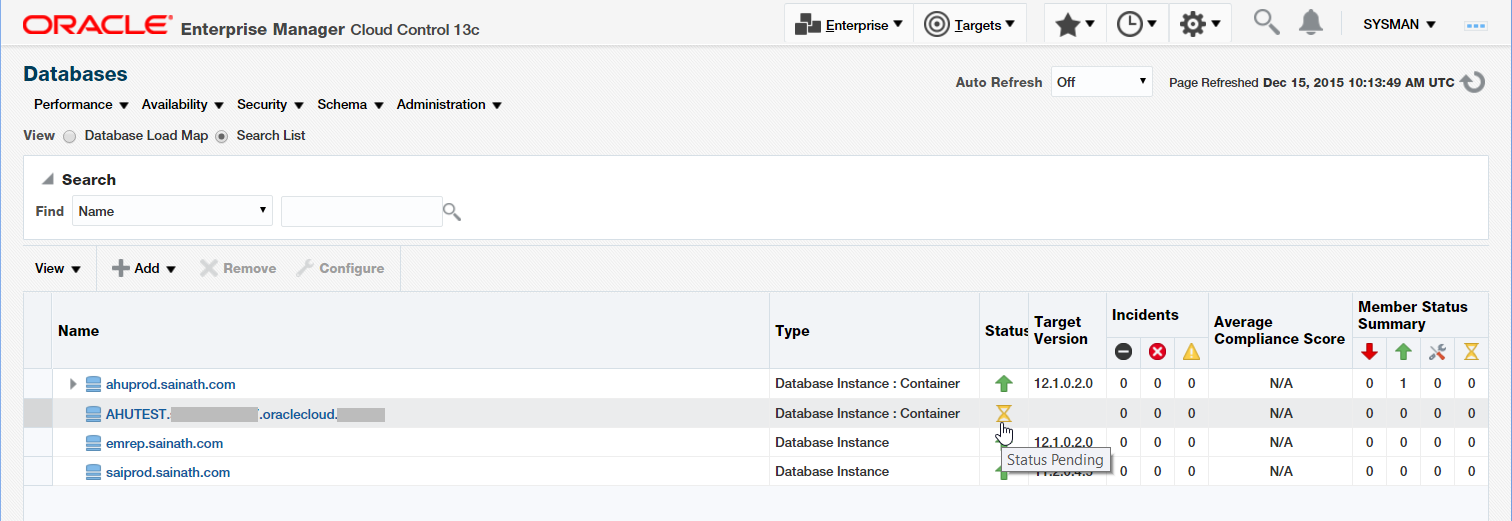This screenshot has width=1512, height=521.
Task: Open the Auto Refresh dropdown
Action: [1102, 82]
